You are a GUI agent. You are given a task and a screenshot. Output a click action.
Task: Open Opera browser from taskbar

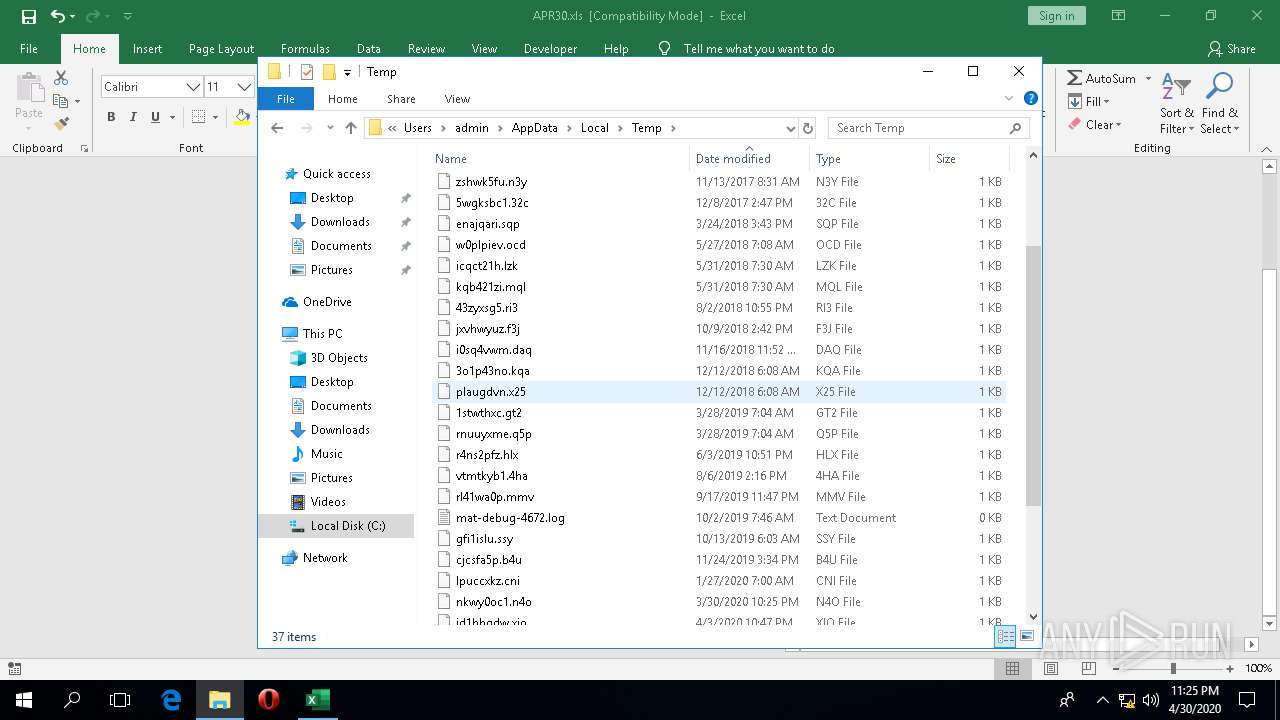point(268,700)
